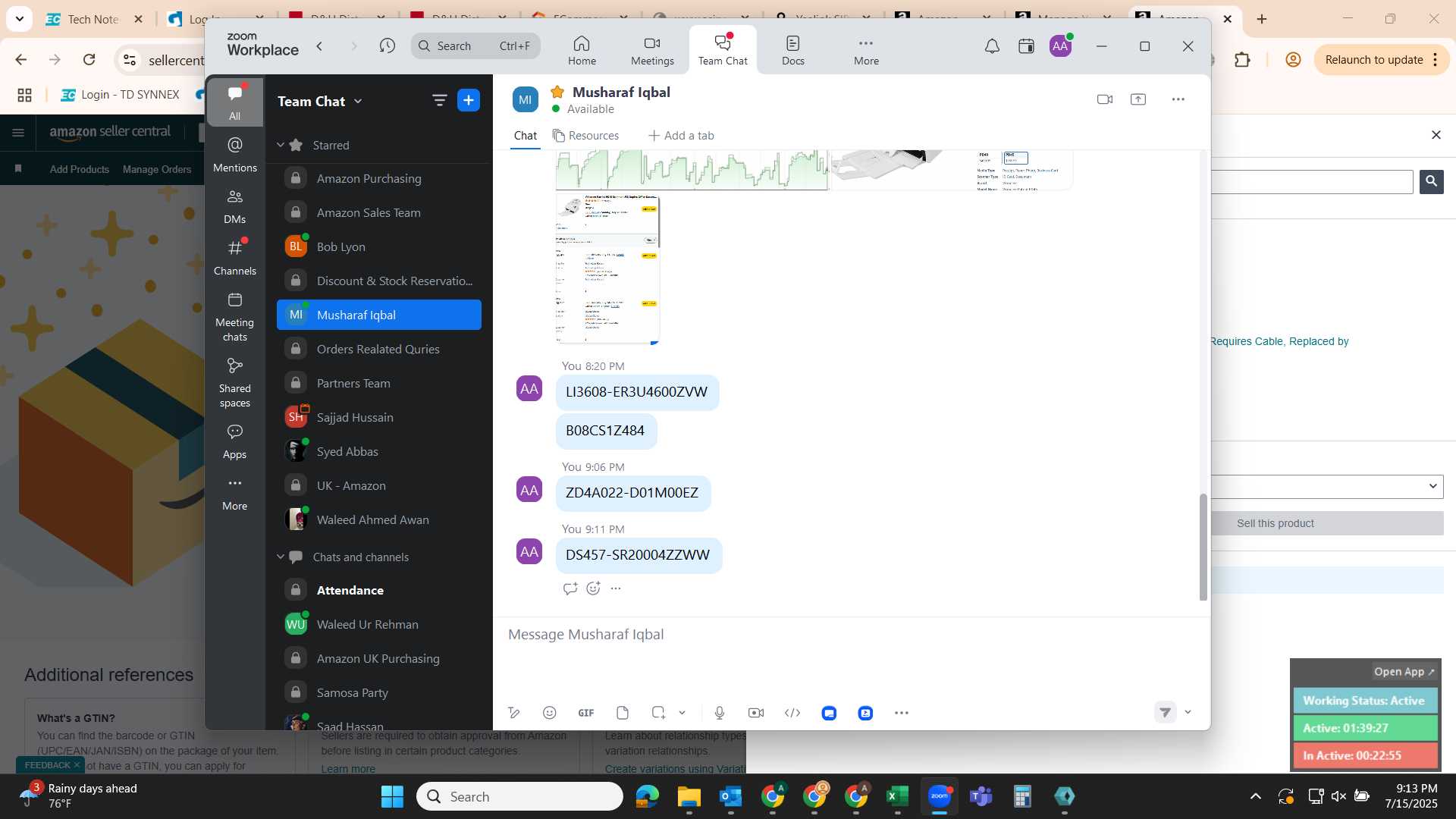
Task: Click the share screen icon in chat header
Action: click(1138, 99)
